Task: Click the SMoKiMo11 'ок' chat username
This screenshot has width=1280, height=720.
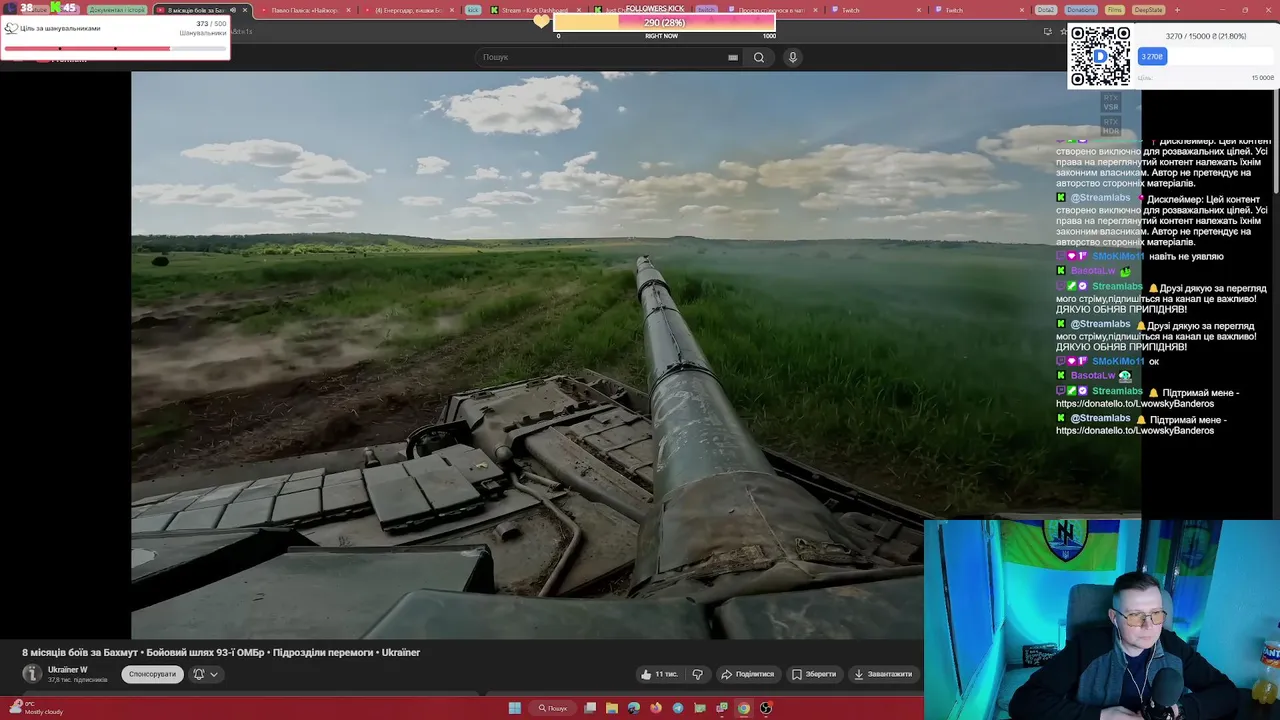Action: 1117,362
